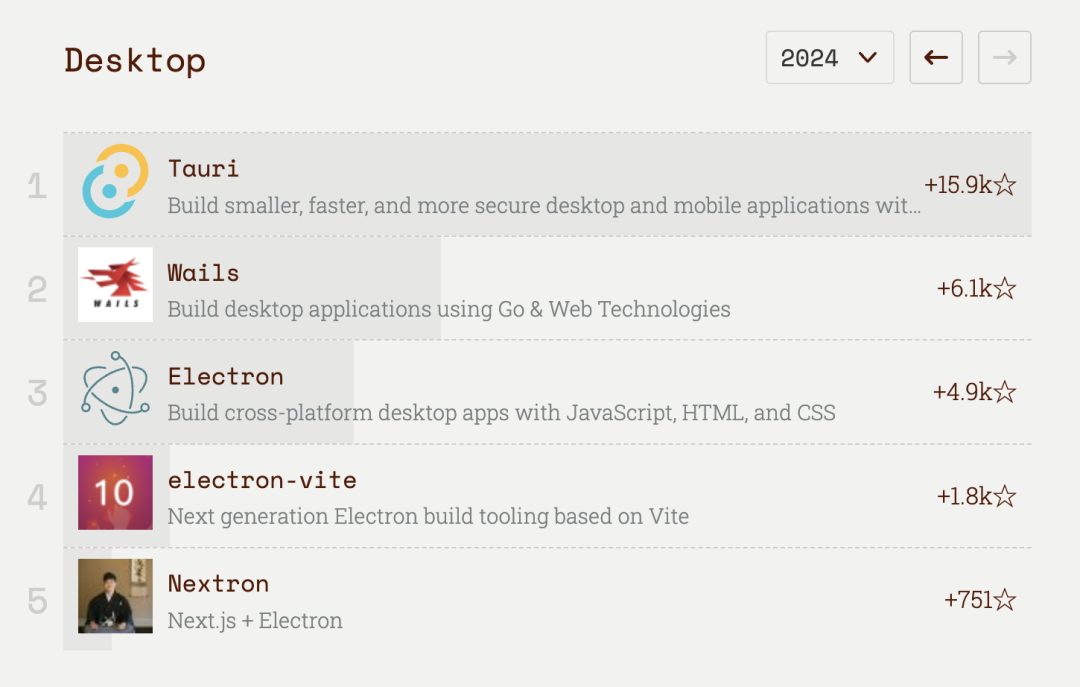Screen dimensions: 1080x687
Task: Click the +15.9k star count
Action: click(x=958, y=185)
